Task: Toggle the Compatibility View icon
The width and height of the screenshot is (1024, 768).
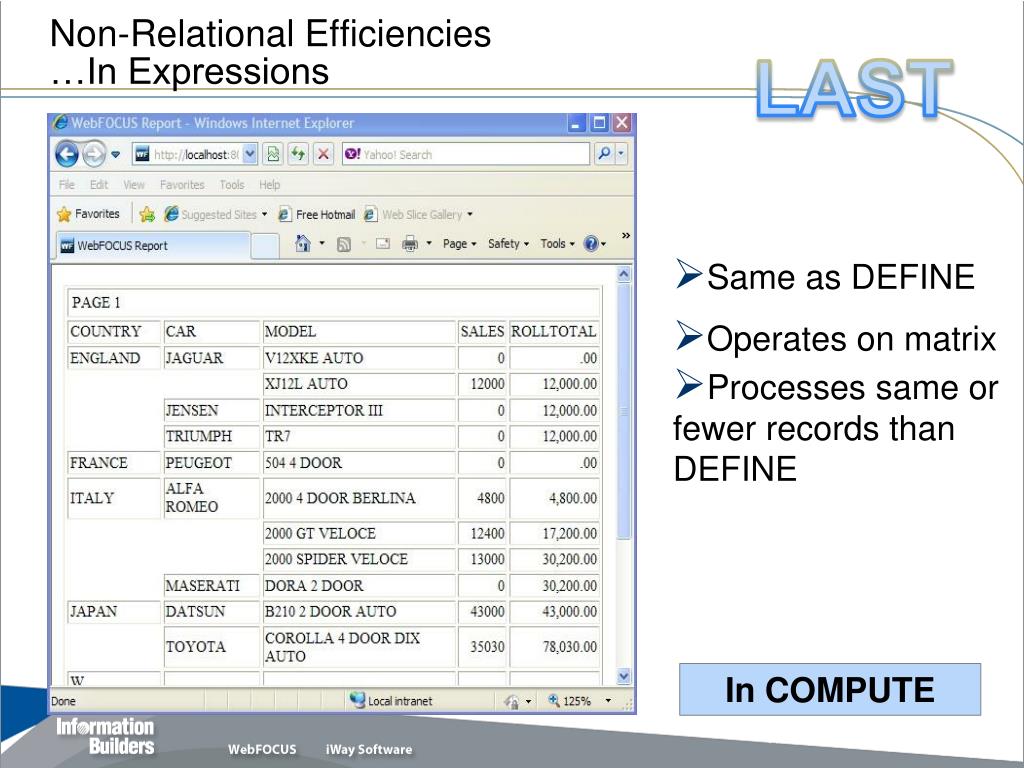Action: coord(274,155)
